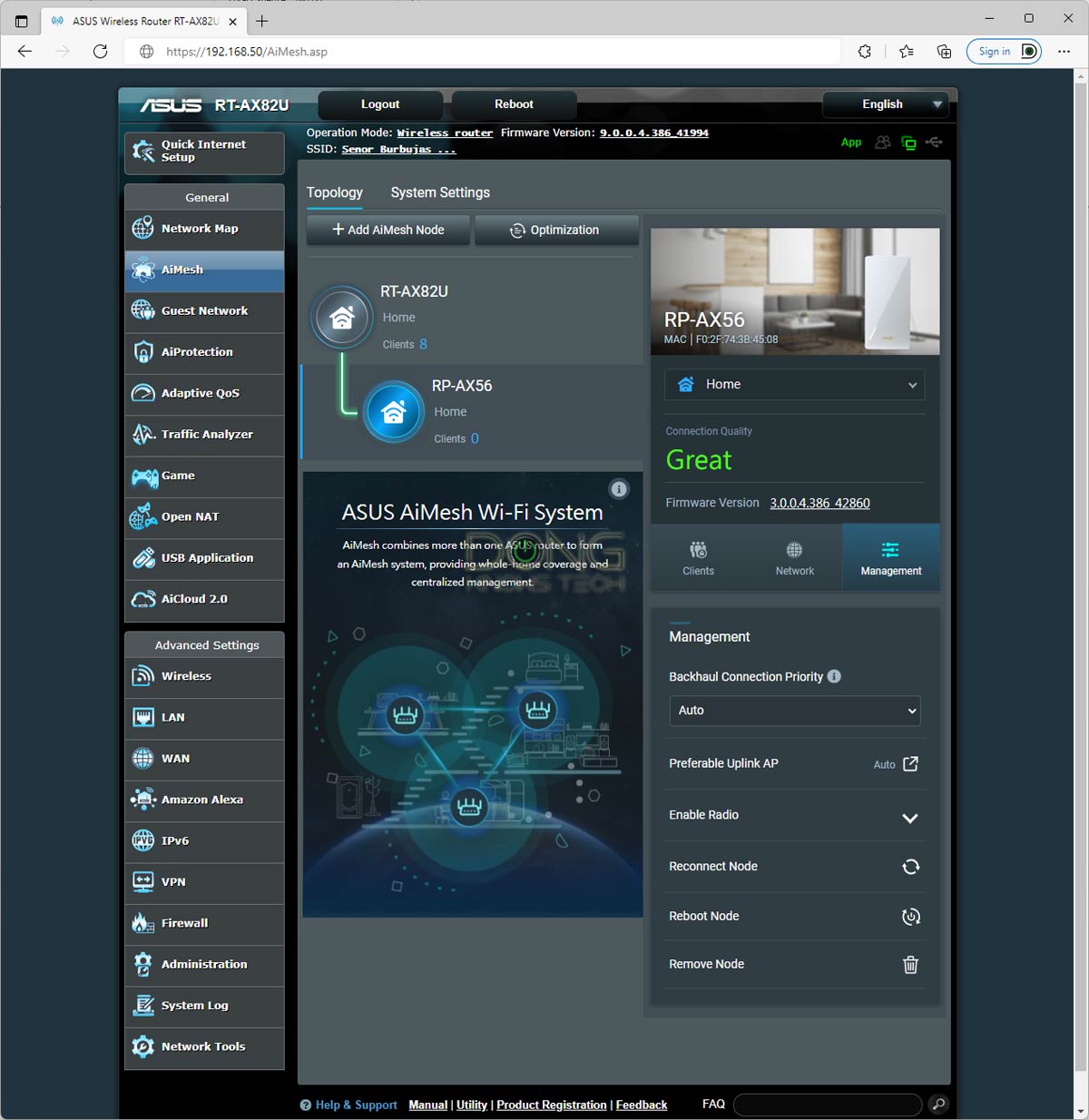
Task: Click the IPv6 icon
Action: tap(143, 840)
